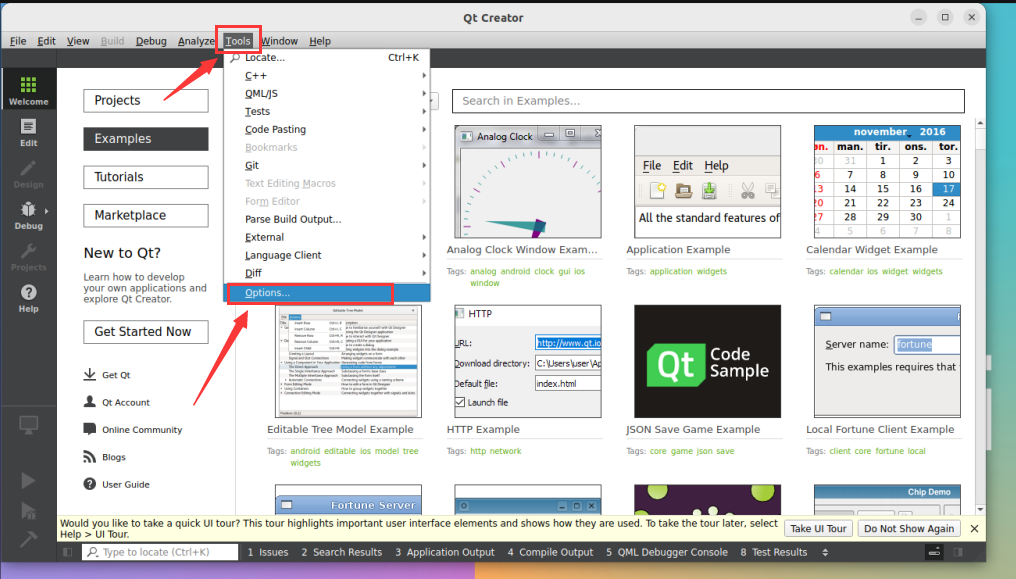
Task: Go to Projects mode wrench icon
Action: (x=29, y=256)
